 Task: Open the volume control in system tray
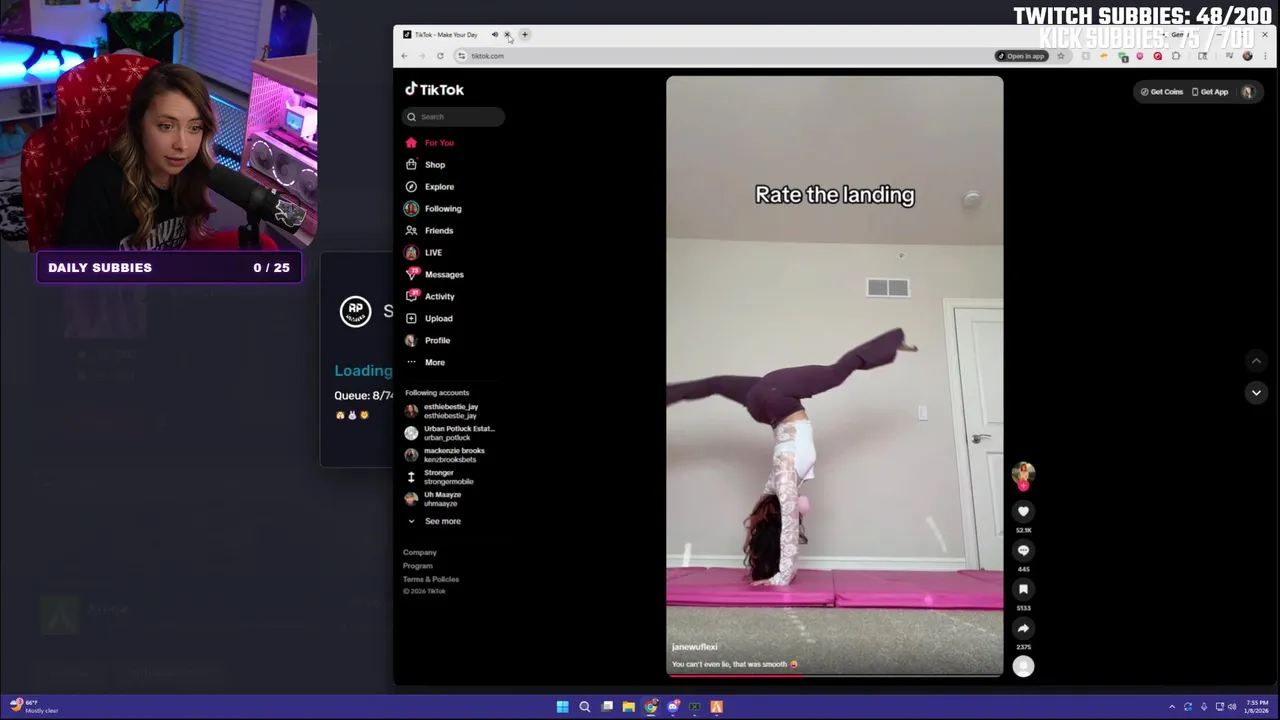coord(1232,707)
